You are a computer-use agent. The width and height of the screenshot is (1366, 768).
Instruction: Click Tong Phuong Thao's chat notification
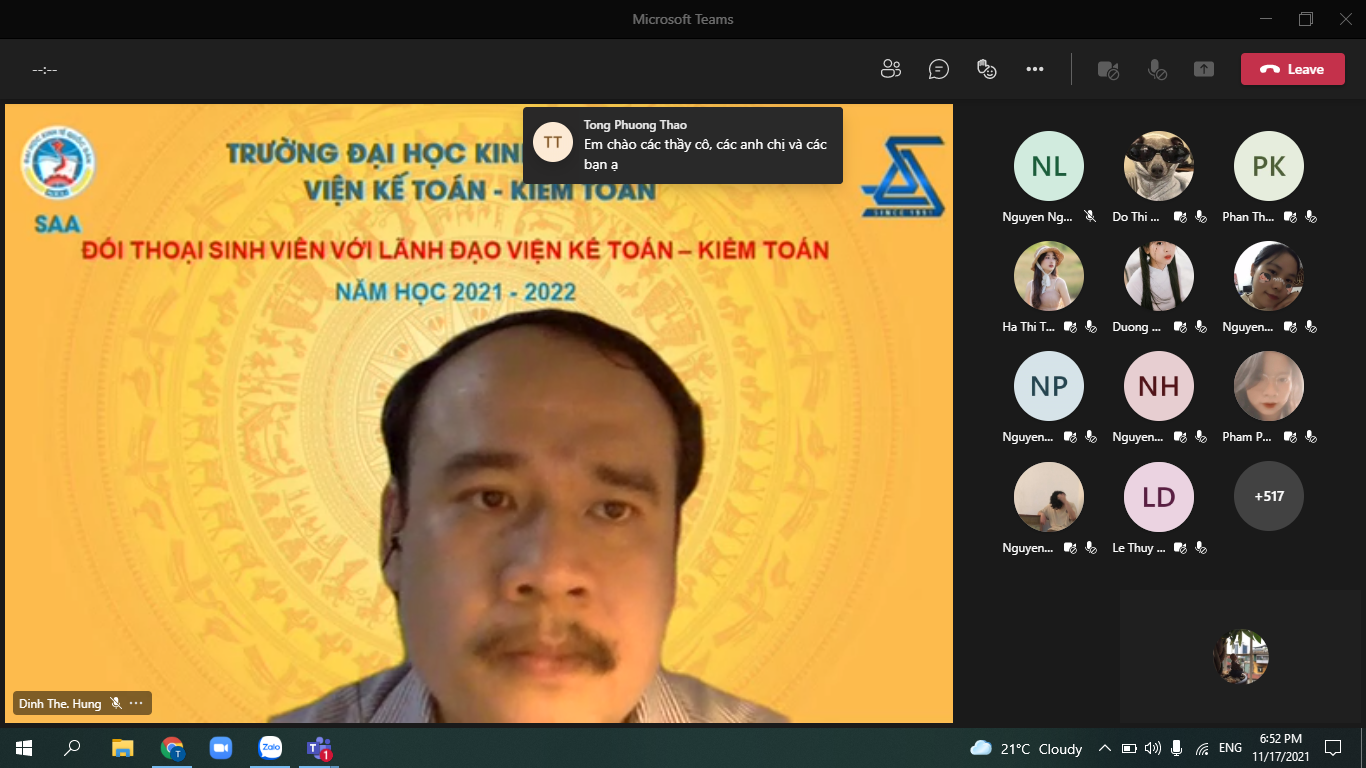pos(683,145)
